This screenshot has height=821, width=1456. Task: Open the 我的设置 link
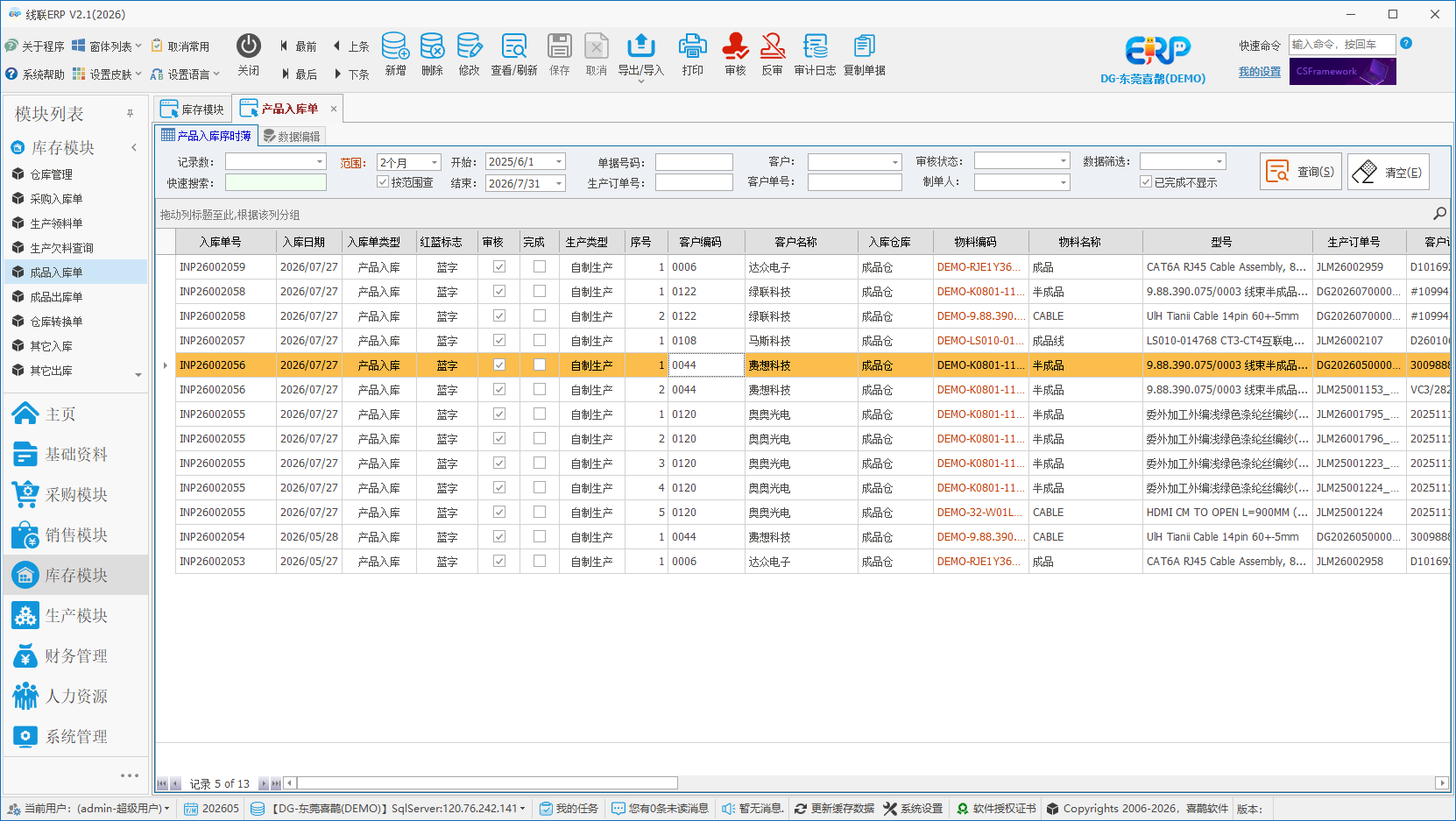pos(1259,72)
